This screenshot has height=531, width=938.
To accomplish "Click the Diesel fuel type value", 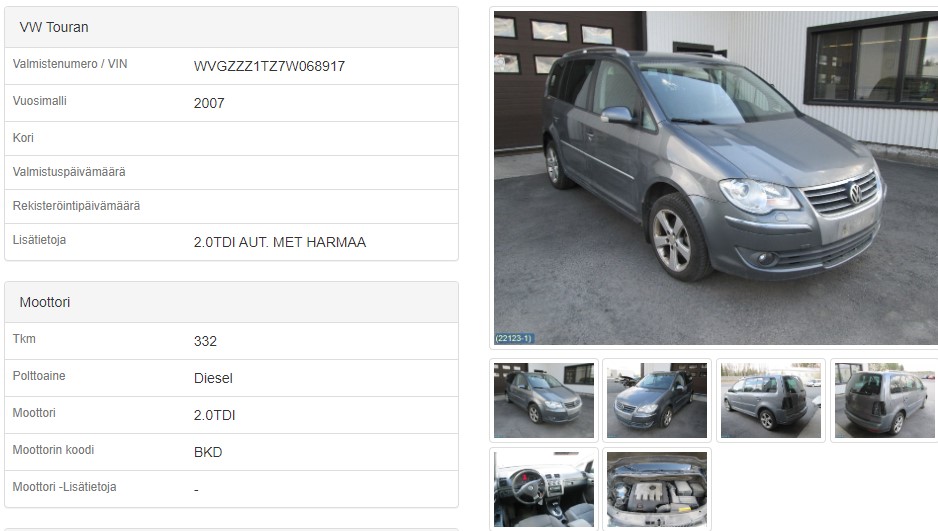I will [213, 379].
